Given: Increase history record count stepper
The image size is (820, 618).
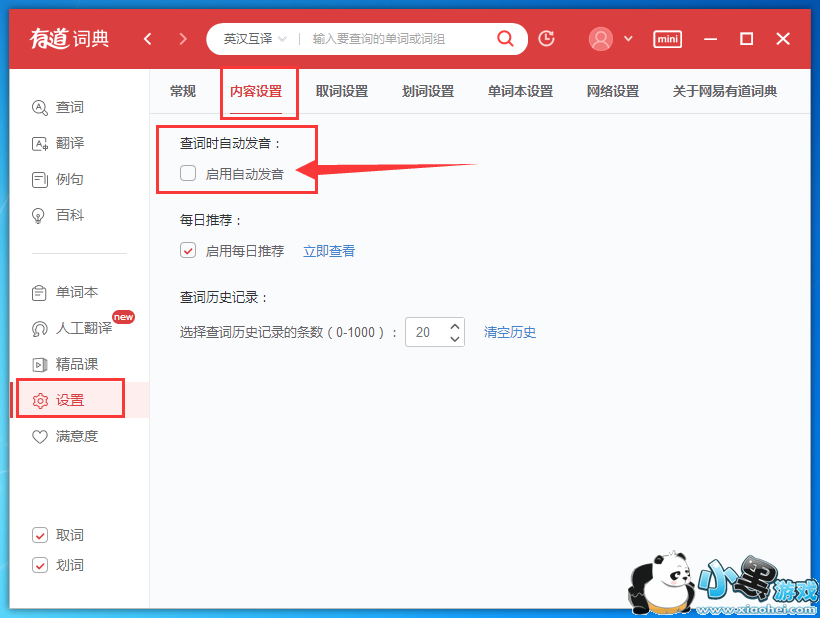Looking at the screenshot, I should coord(455,326).
